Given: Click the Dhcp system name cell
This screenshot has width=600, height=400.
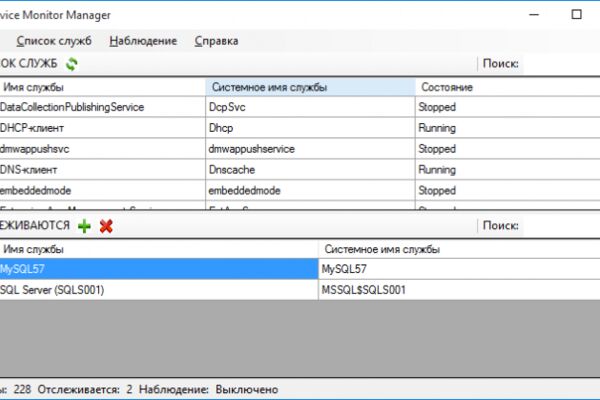Looking at the screenshot, I should click(310, 128).
